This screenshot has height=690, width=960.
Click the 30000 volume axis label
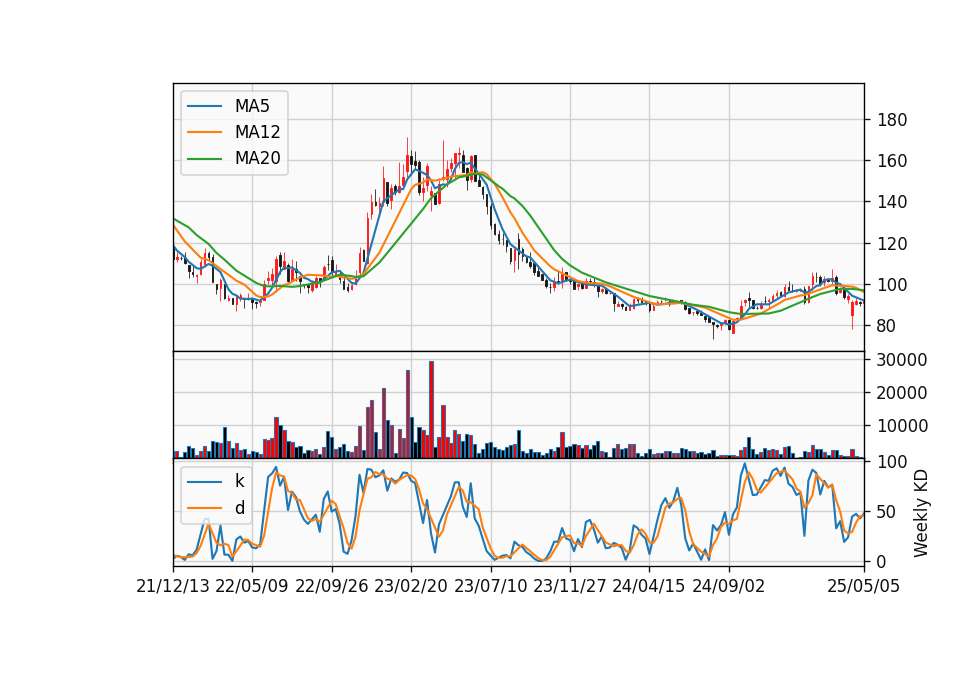tap(902, 360)
